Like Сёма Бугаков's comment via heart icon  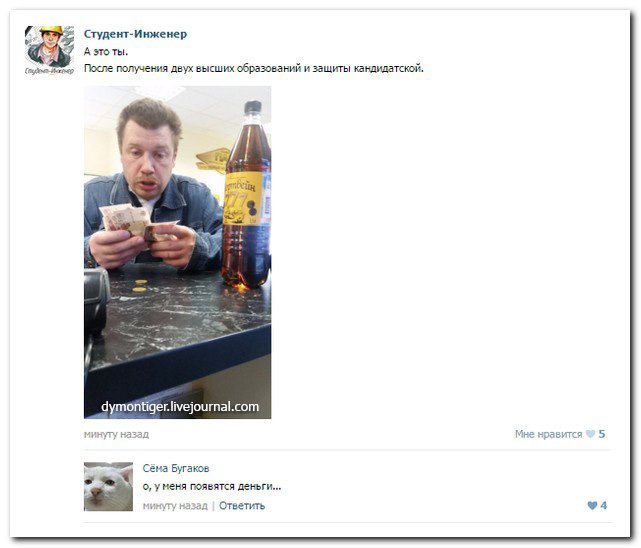[x=592, y=506]
